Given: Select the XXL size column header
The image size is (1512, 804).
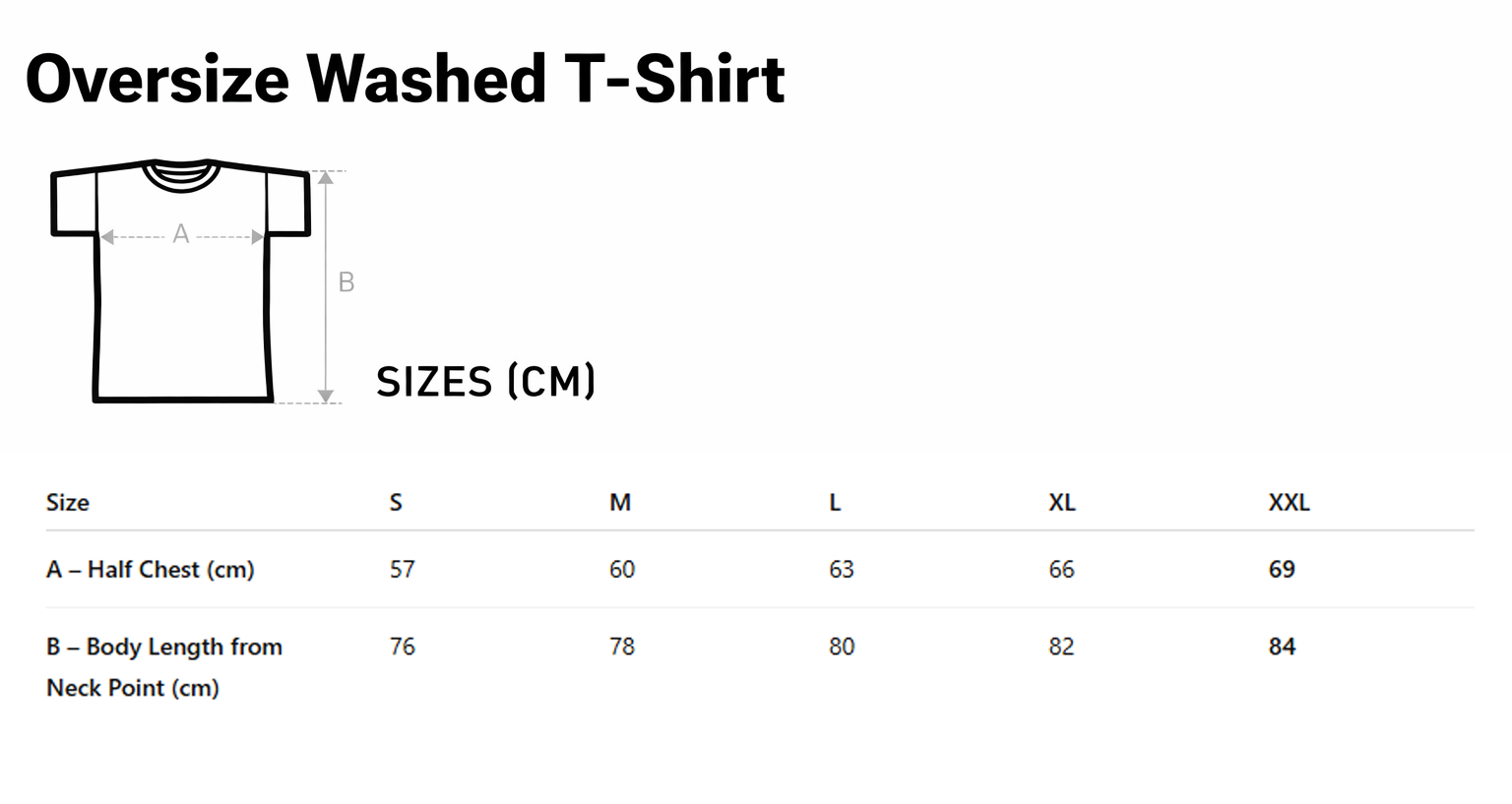Looking at the screenshot, I should click(1289, 503).
